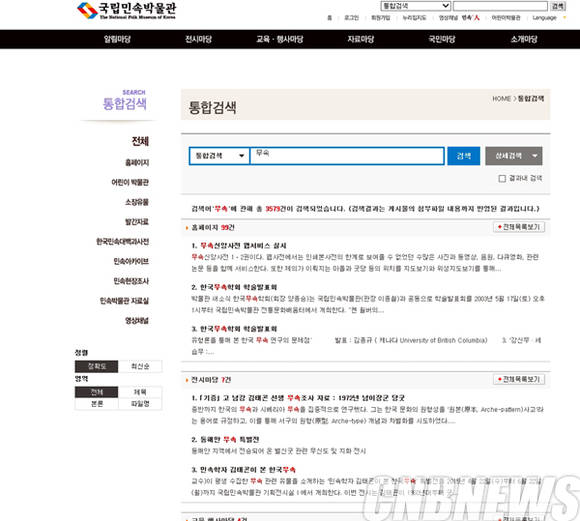The image size is (580, 521).
Task: Click 전체목록보기 for the 홈페이지 results
Action: coord(519,227)
